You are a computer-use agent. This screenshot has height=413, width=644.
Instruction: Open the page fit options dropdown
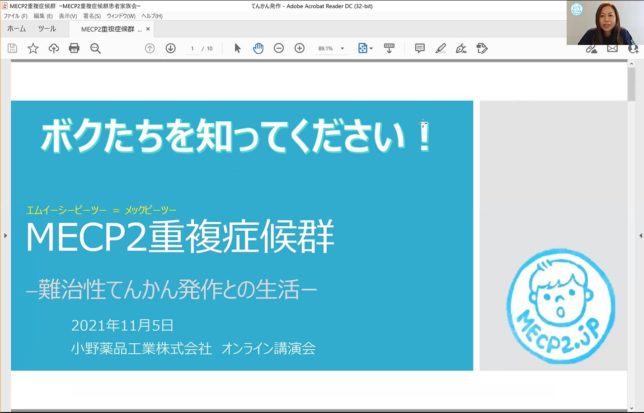(372, 48)
